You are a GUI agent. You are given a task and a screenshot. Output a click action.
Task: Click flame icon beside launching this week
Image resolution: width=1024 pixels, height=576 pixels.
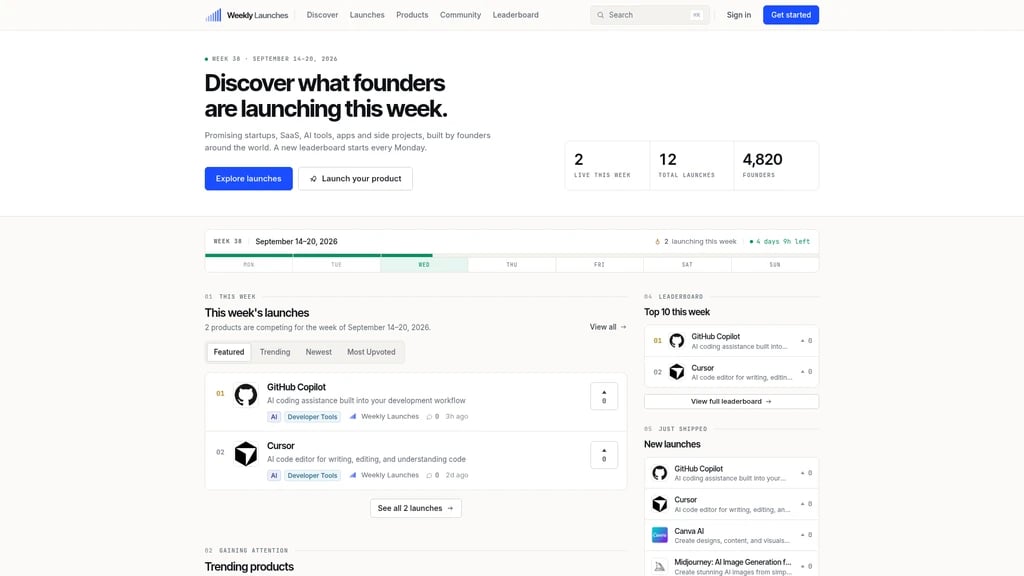click(658, 242)
